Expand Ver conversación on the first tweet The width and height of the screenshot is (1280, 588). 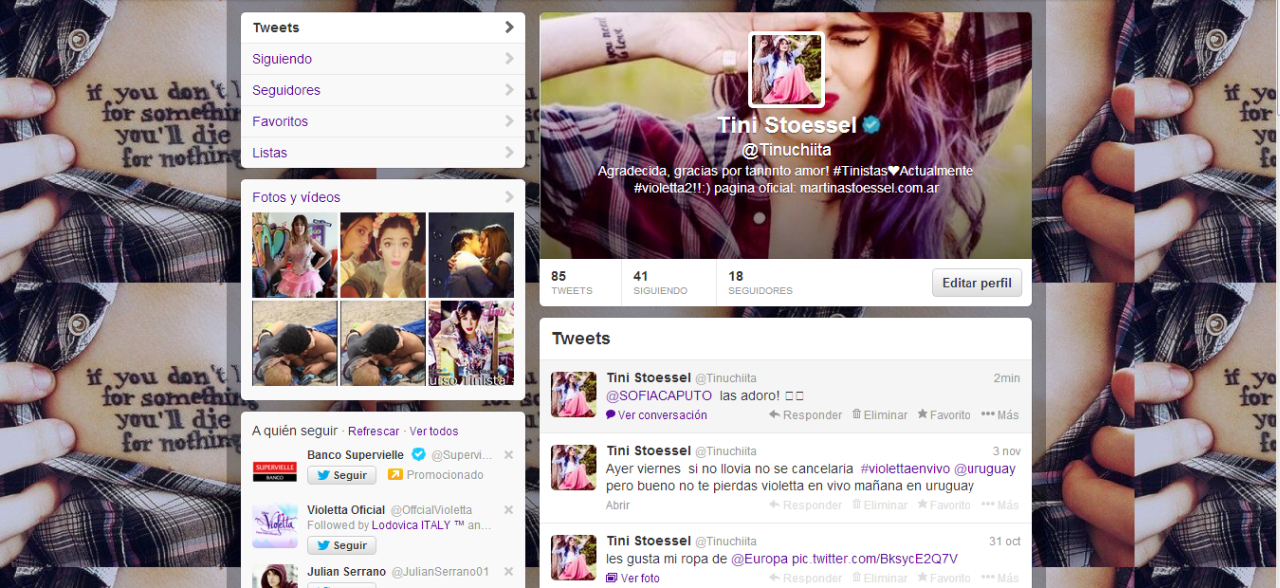656,415
